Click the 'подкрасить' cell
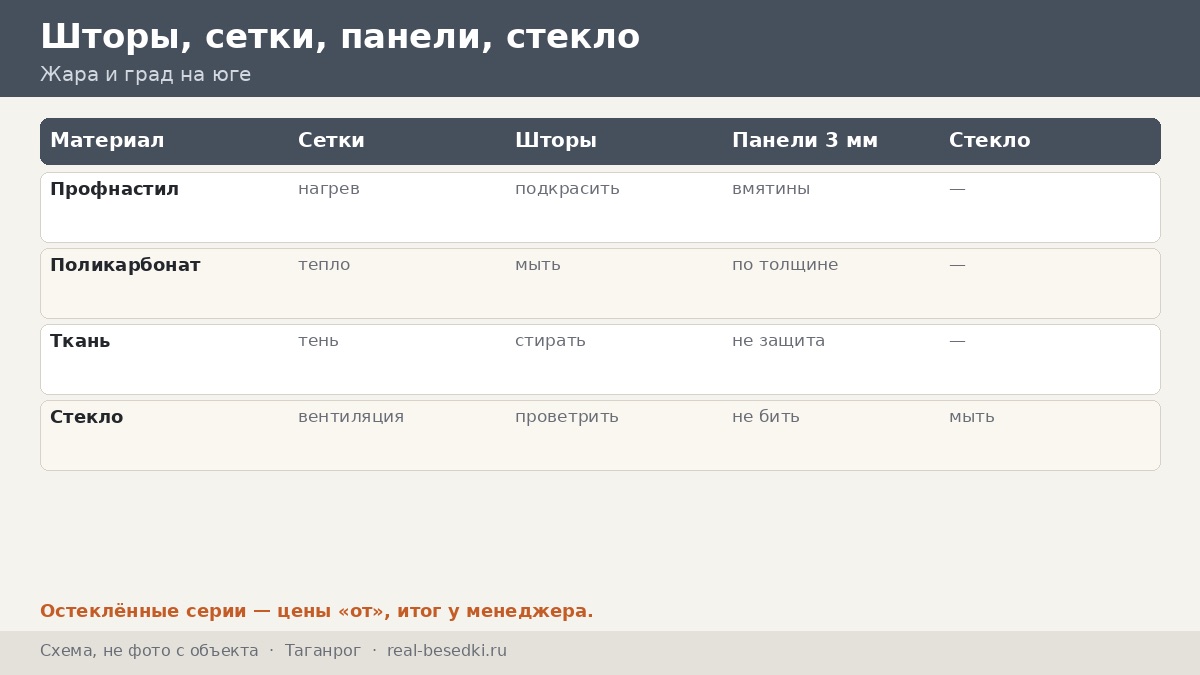 tap(567, 189)
